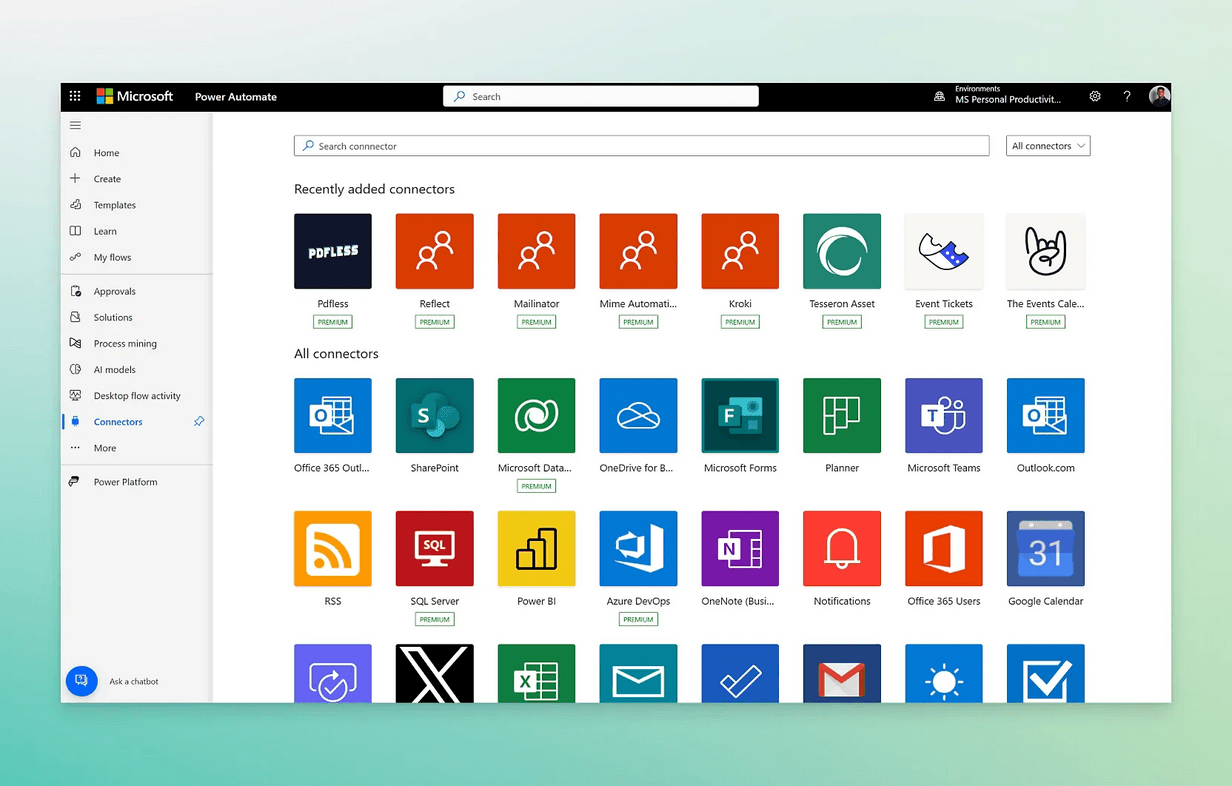Open the settings gear in header
This screenshot has width=1232, height=786.
point(1095,97)
